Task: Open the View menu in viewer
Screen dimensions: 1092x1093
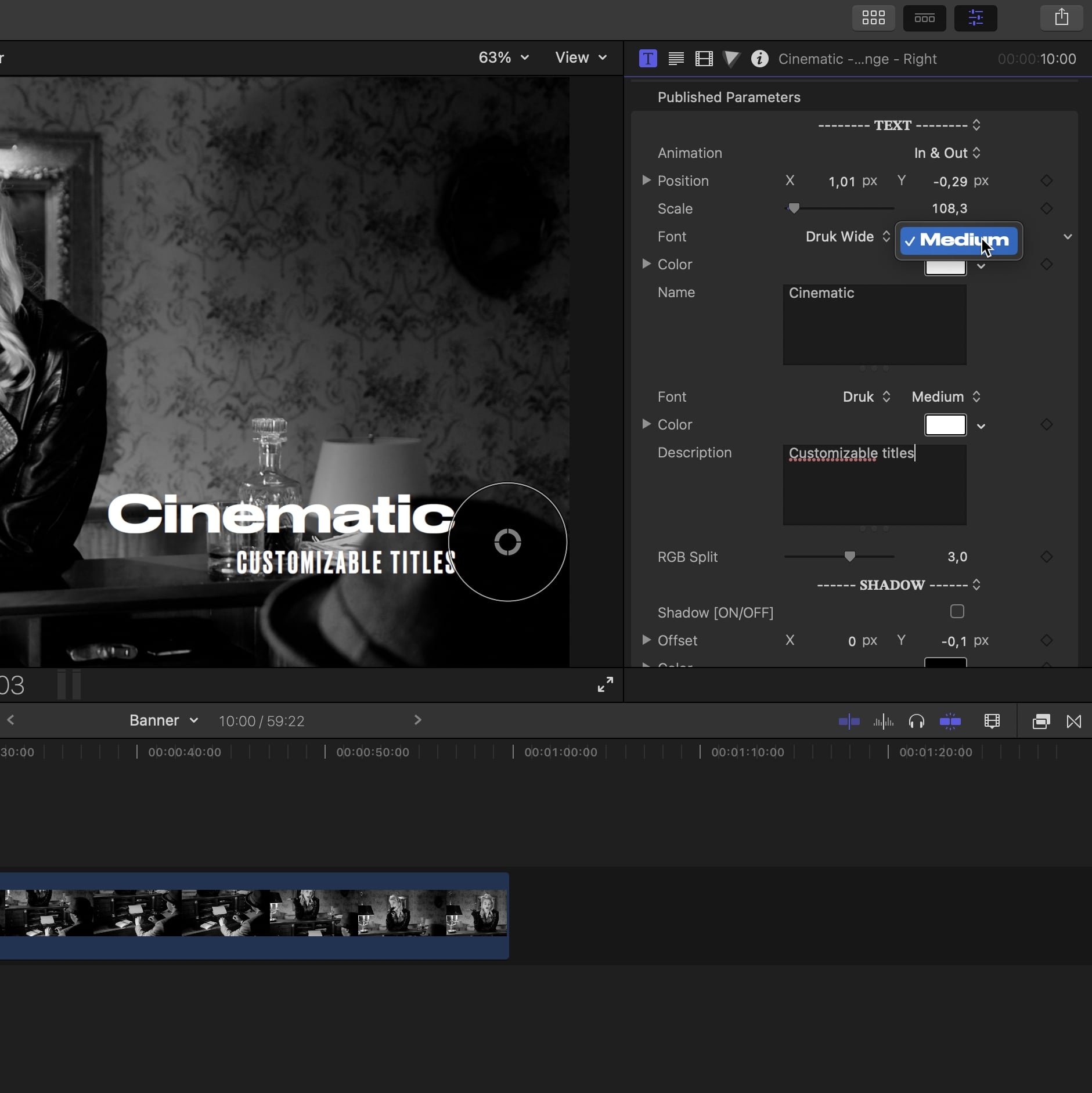Action: pos(581,57)
